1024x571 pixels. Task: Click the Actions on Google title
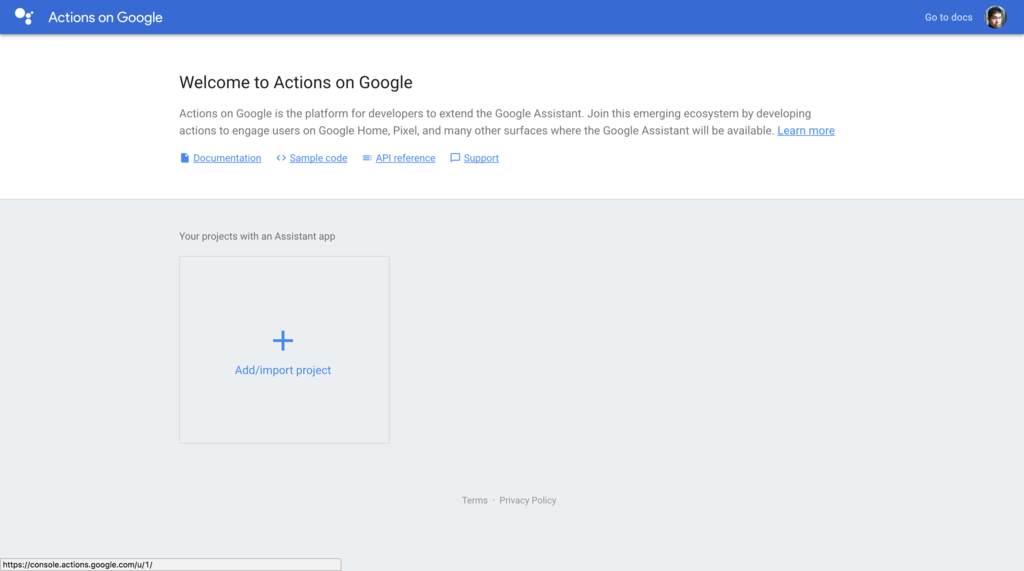pos(105,18)
